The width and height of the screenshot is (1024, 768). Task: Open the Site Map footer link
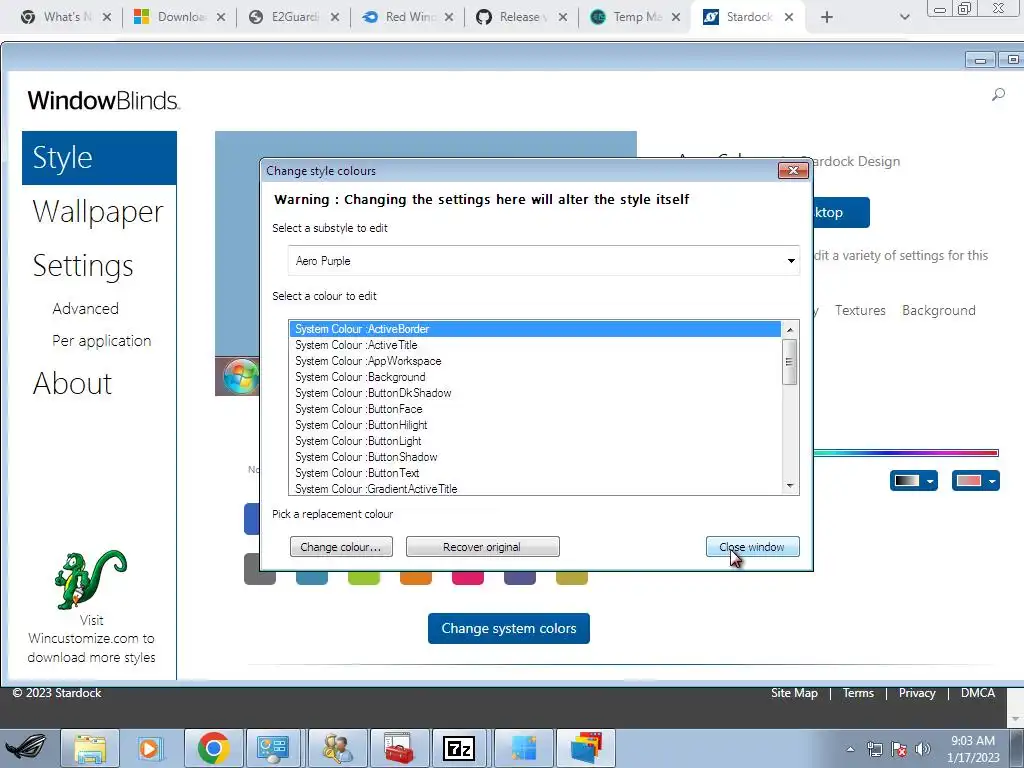[794, 693]
